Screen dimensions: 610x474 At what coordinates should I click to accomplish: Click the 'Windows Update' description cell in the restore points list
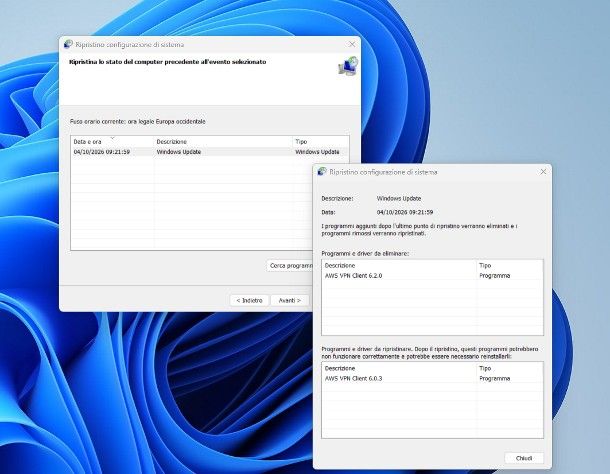tap(179, 152)
